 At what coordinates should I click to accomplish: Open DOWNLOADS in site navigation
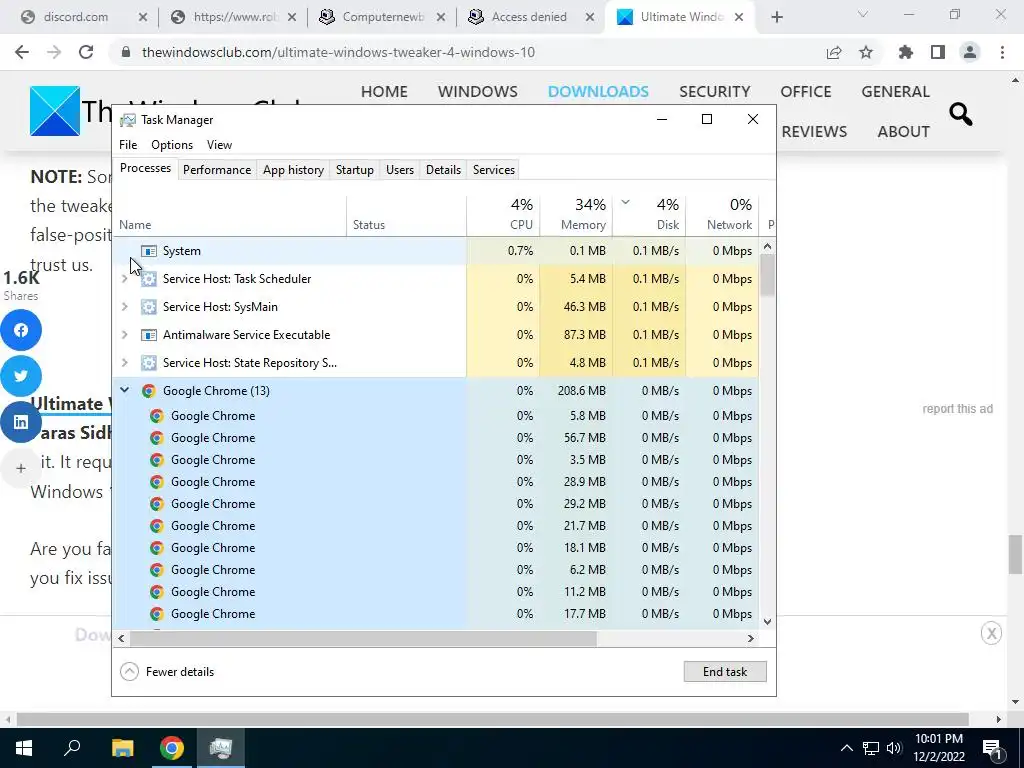point(598,91)
